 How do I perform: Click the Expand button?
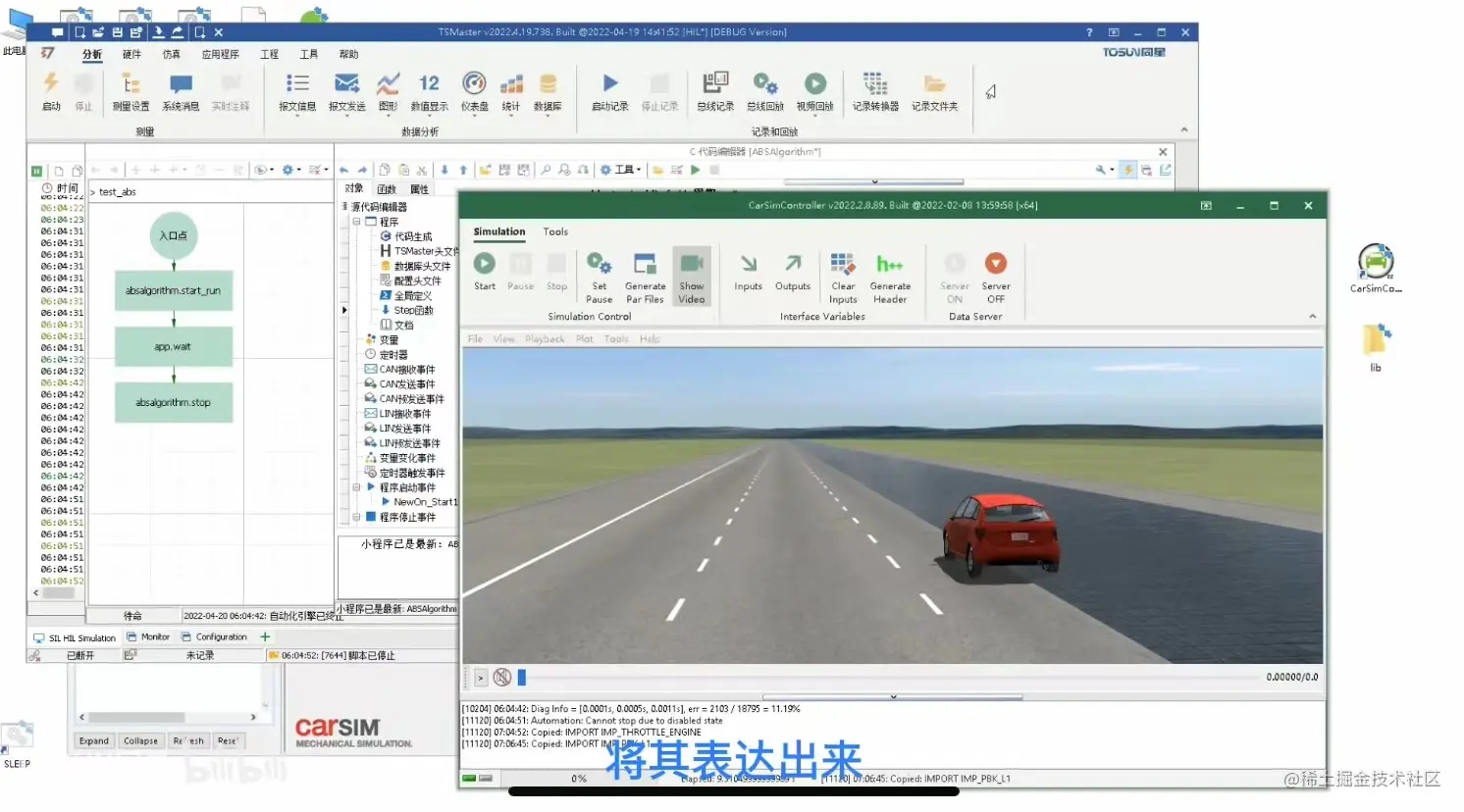click(94, 741)
